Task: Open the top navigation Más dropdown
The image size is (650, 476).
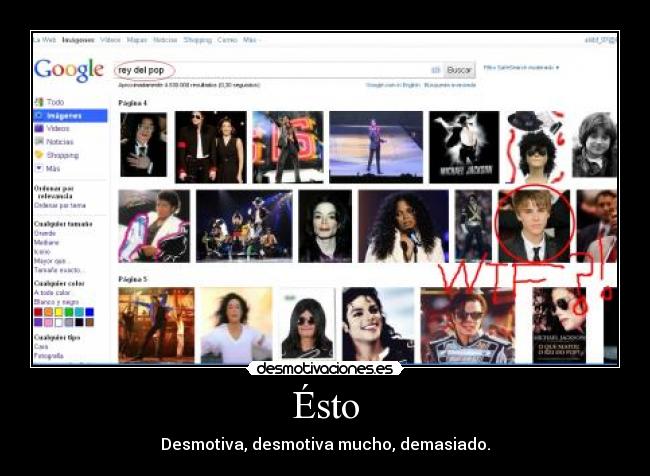Action: tap(252, 40)
